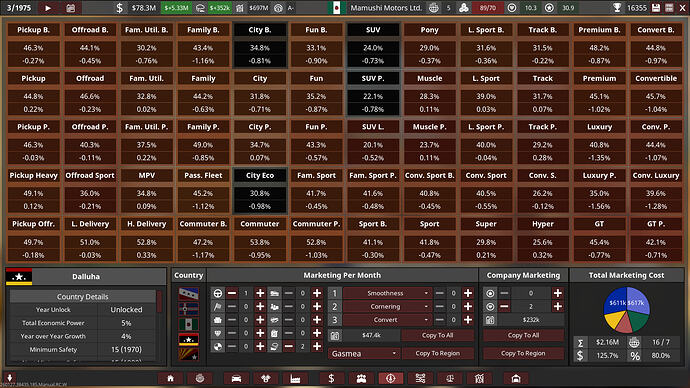
Task: Click the Country Details scrollbar
Action: click(x=159, y=302)
